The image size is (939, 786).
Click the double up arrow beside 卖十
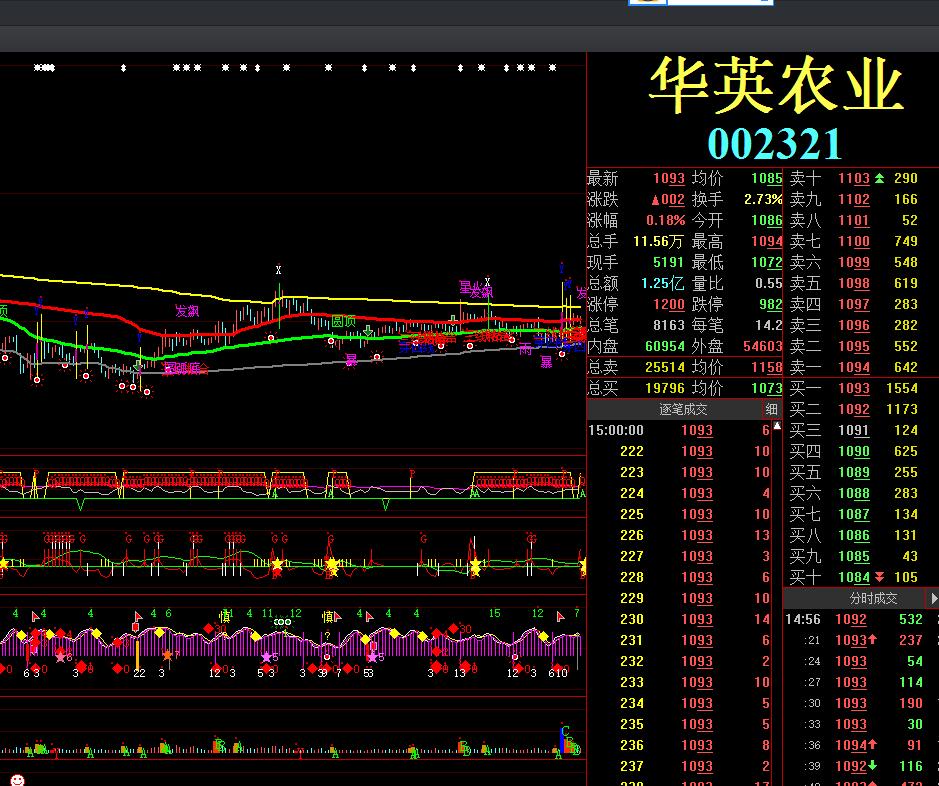point(879,178)
